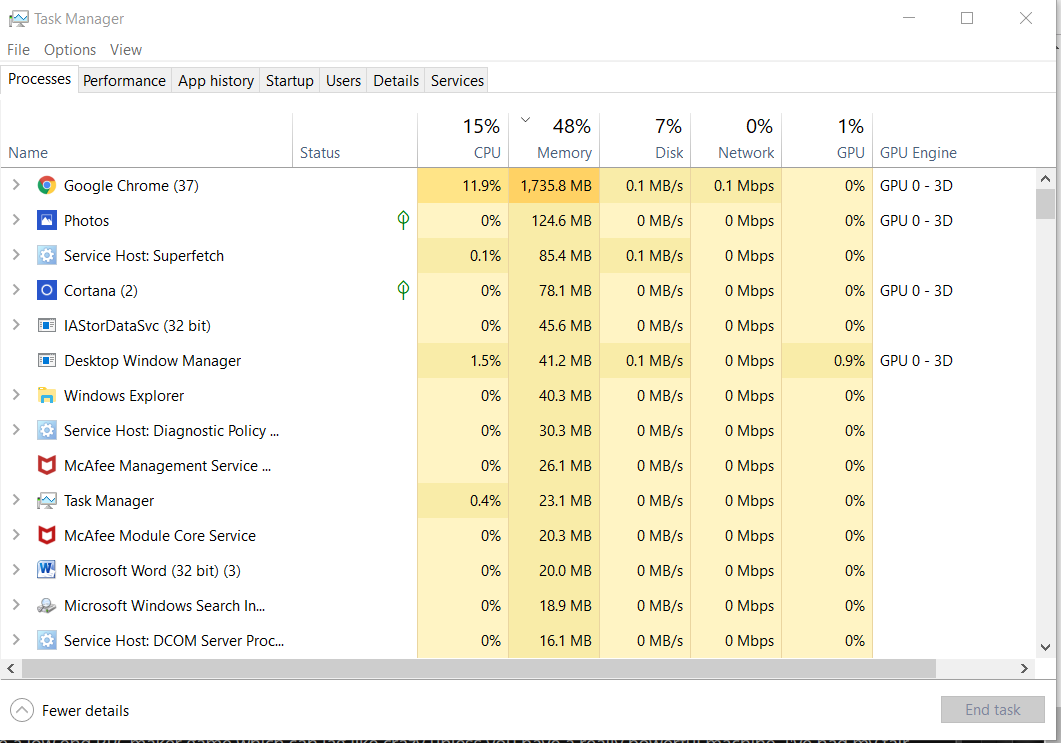Click the Service Host: Diagnostic Policy icon
The image size is (1061, 743).
click(47, 430)
